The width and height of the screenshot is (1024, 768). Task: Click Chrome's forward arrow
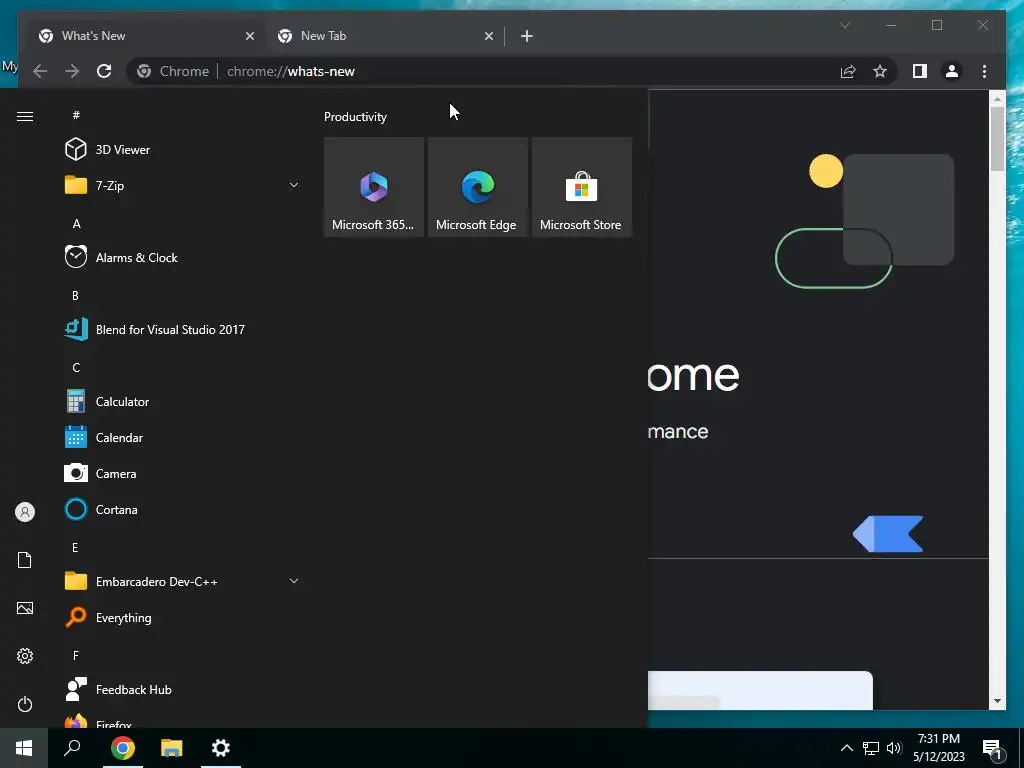coord(72,71)
